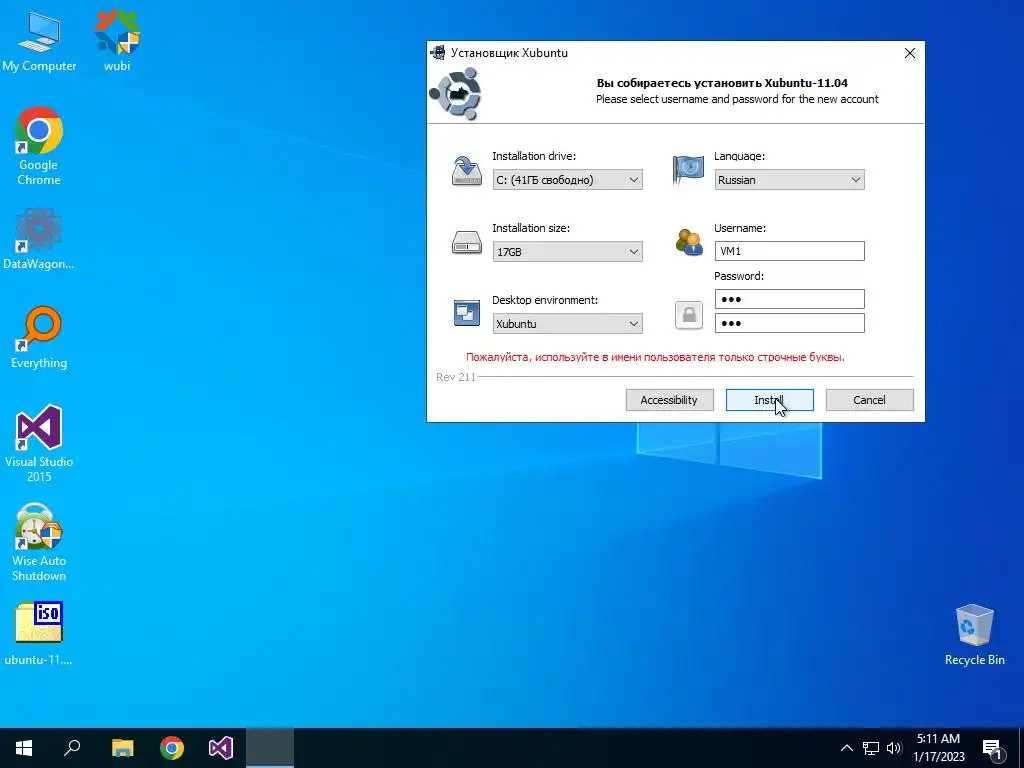Open taskbar search magnifier
The width and height of the screenshot is (1024, 768).
point(72,748)
